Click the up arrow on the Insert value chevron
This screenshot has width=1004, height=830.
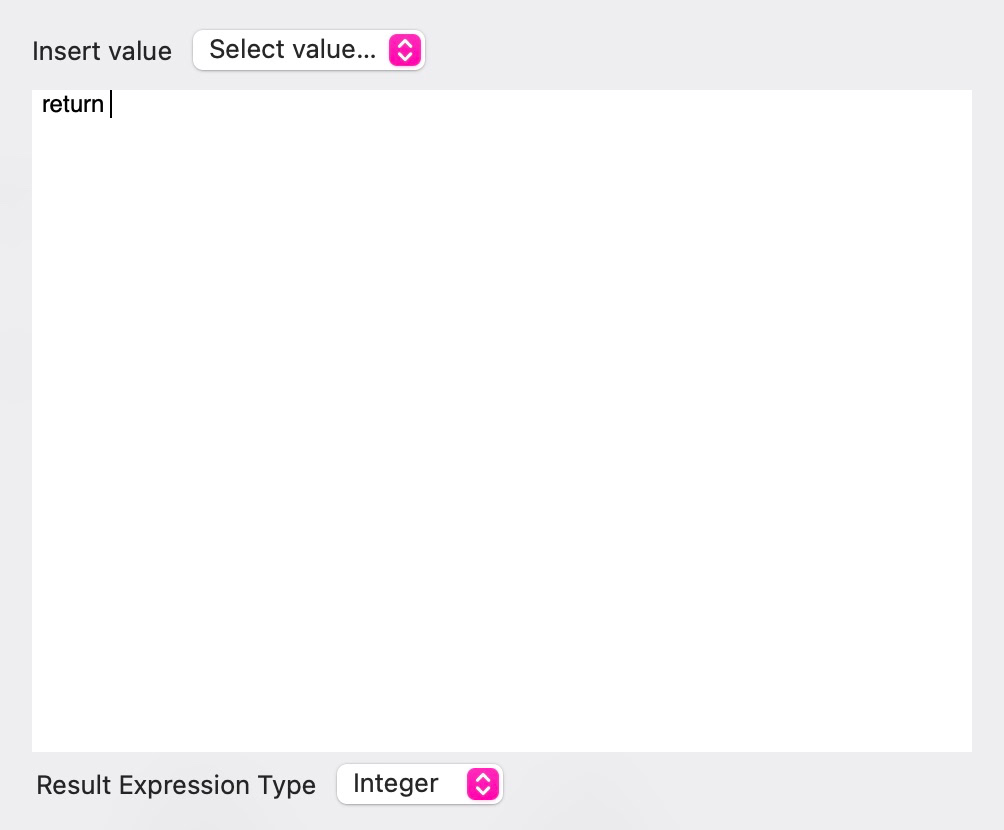404,43
